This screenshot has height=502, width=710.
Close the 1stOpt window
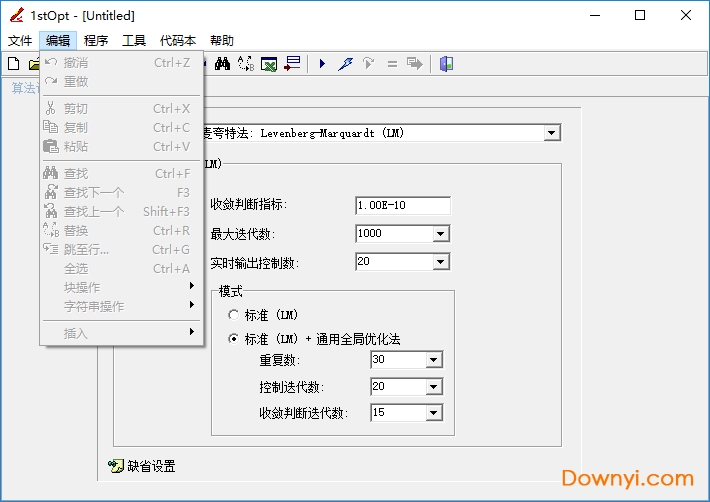[686, 15]
